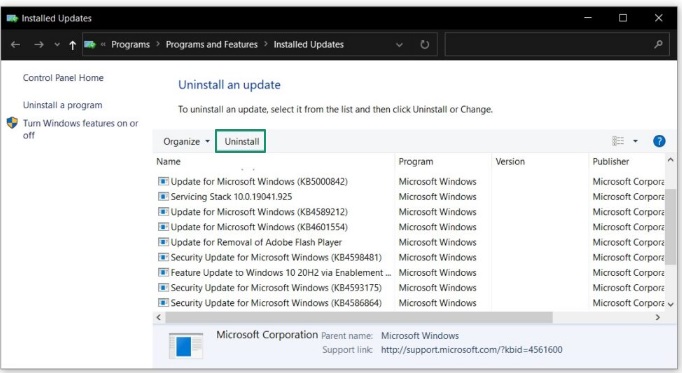Image resolution: width=682 pixels, height=373 pixels.
Task: Click the vertical scrollbar down arrow
Action: (670, 304)
